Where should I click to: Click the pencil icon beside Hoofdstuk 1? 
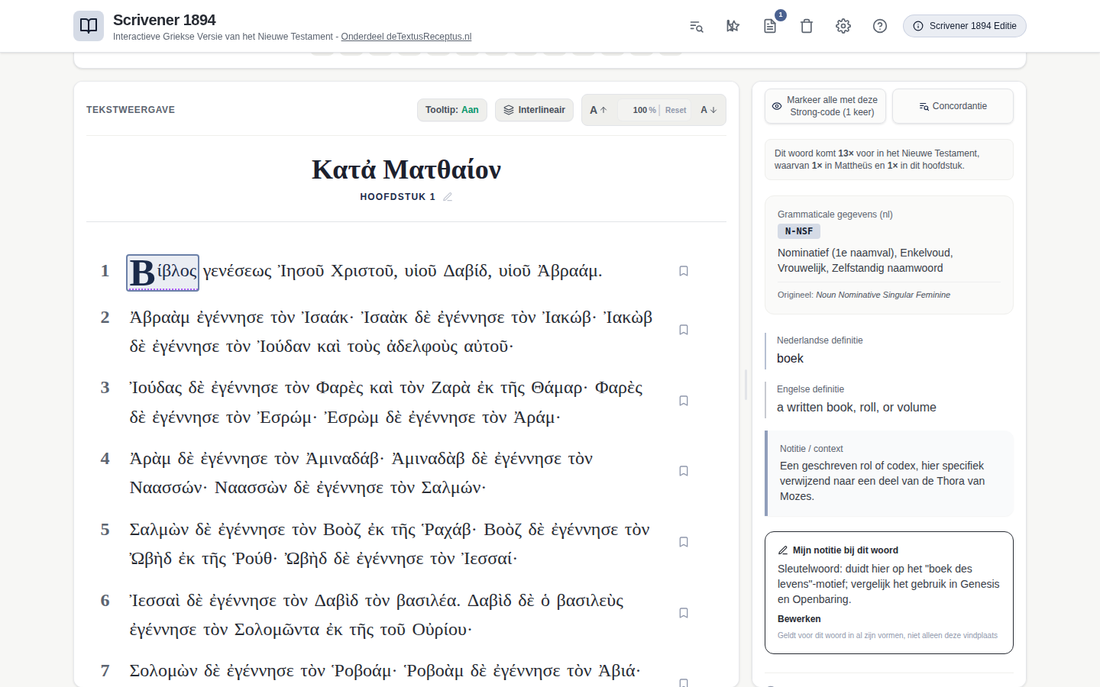tap(447, 197)
